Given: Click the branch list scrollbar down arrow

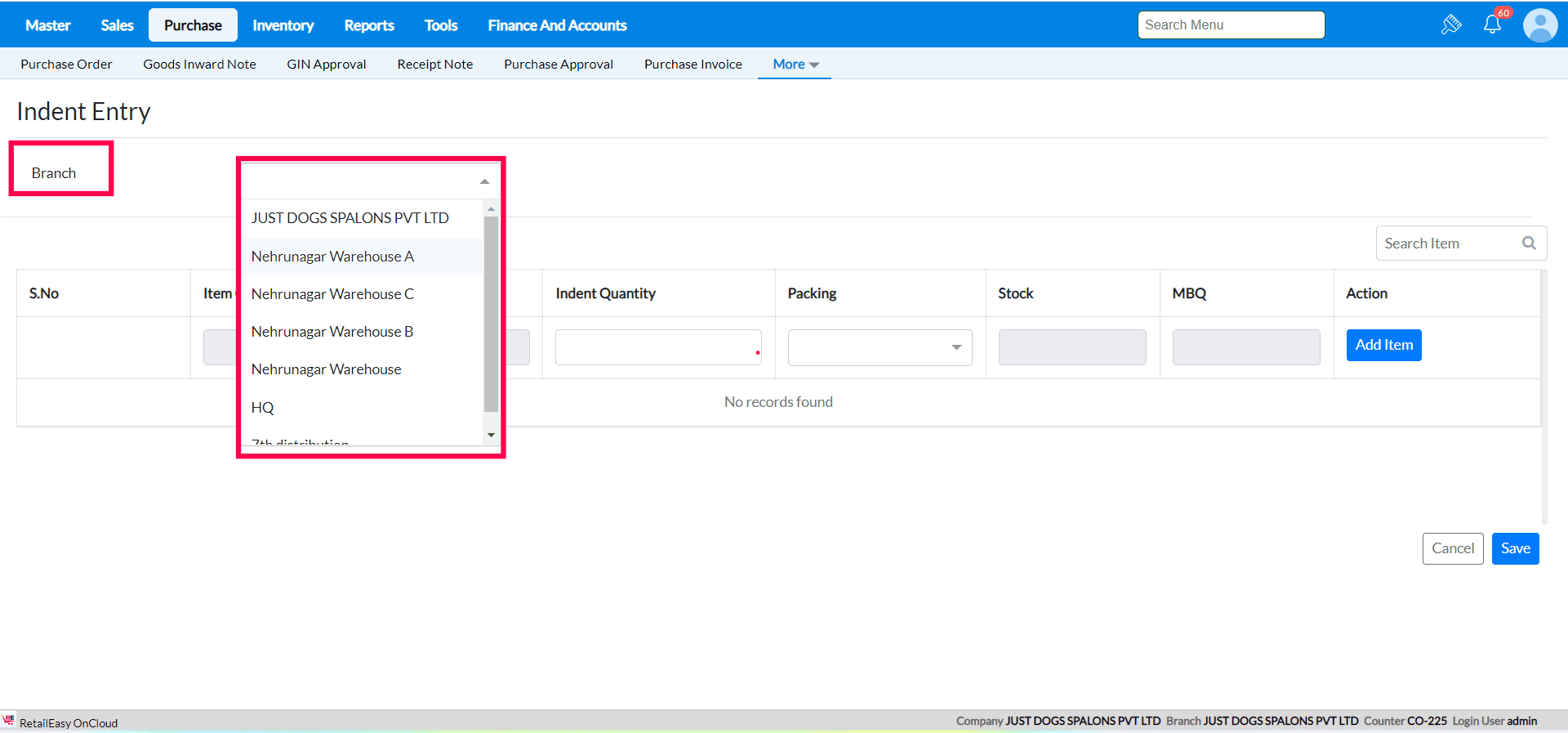Looking at the screenshot, I should 491,436.
